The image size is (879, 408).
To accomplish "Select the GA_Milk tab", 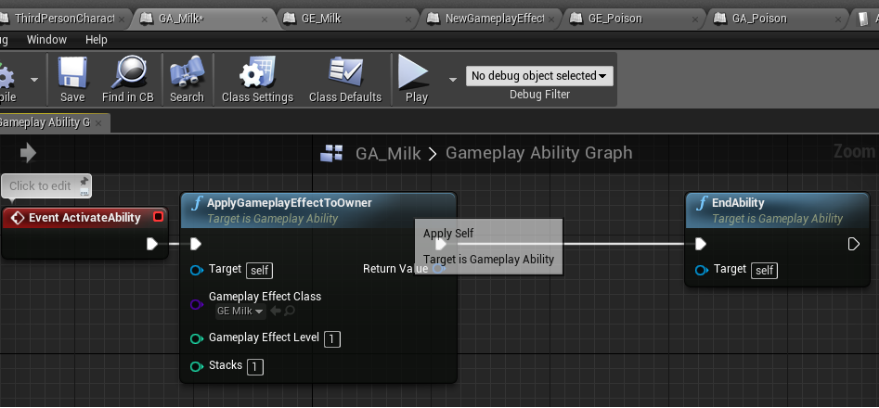I will tap(181, 18).
